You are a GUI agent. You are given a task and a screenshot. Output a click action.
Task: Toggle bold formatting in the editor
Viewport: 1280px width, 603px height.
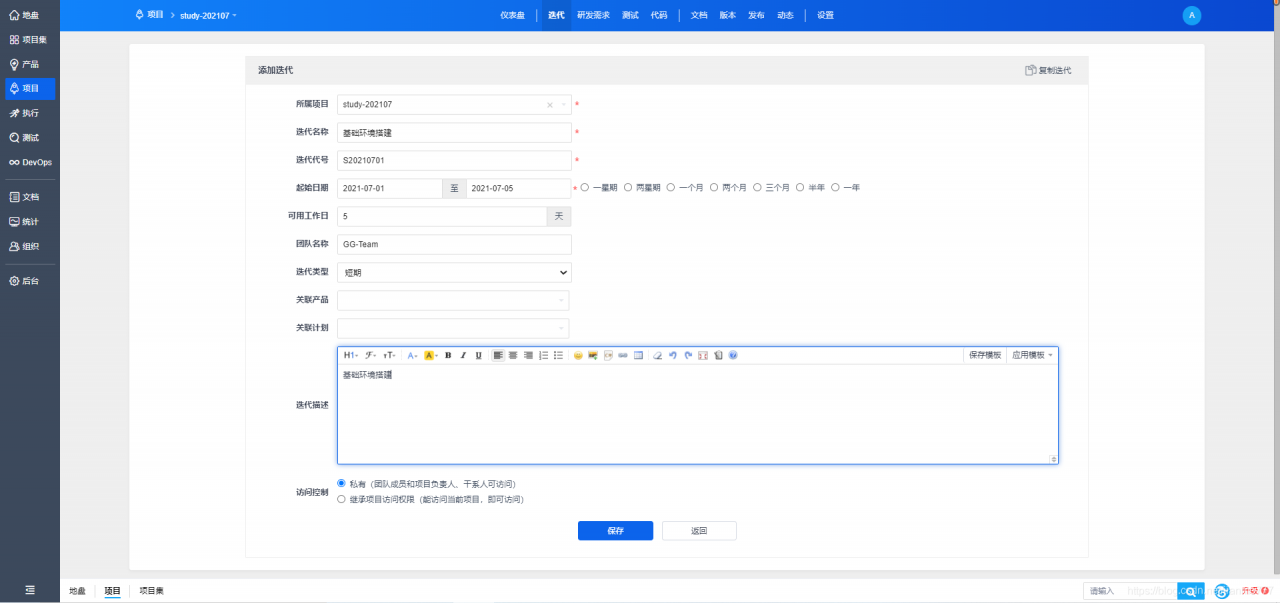[448, 355]
